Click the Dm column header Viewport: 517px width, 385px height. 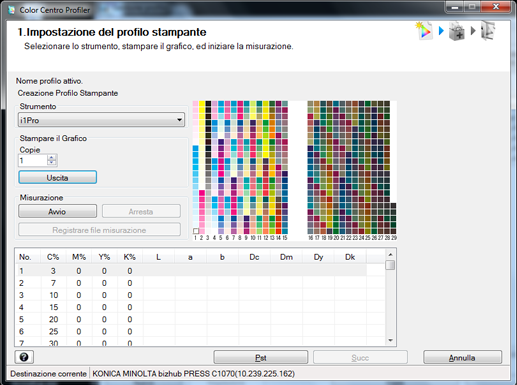[286, 257]
